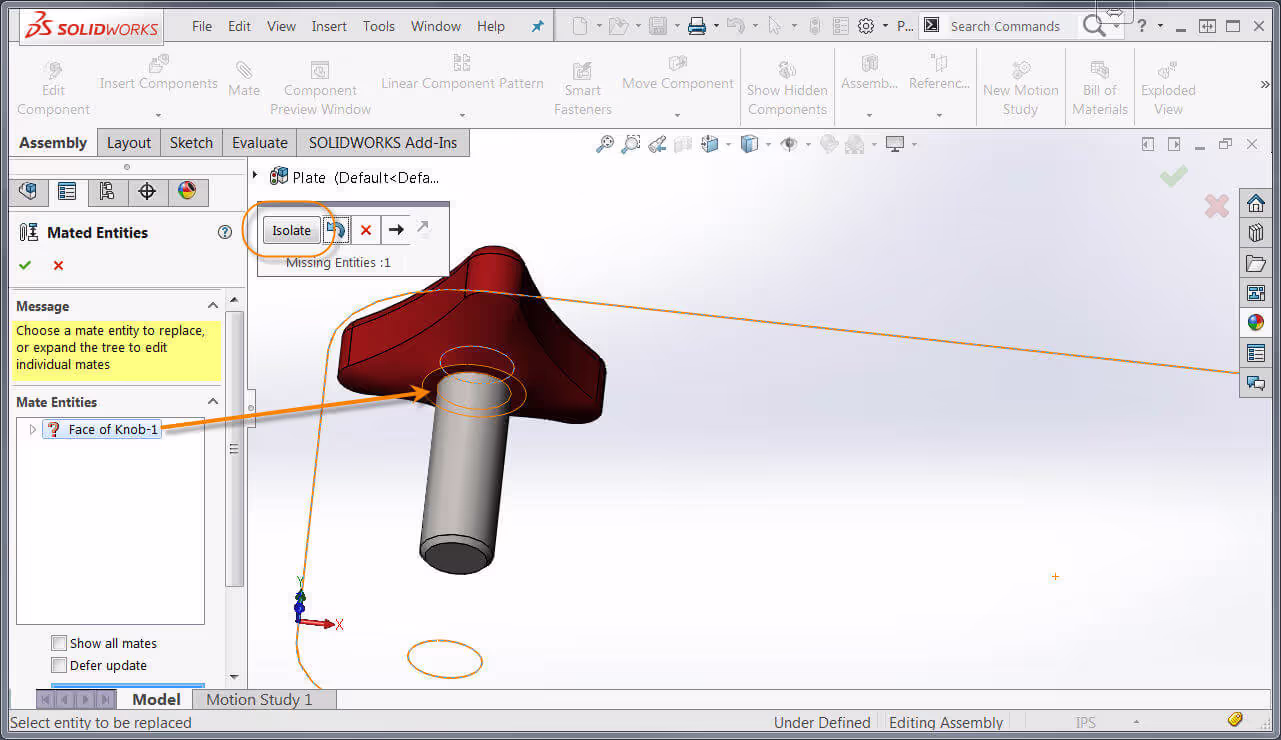Click the Select cursor icon

tap(775, 26)
